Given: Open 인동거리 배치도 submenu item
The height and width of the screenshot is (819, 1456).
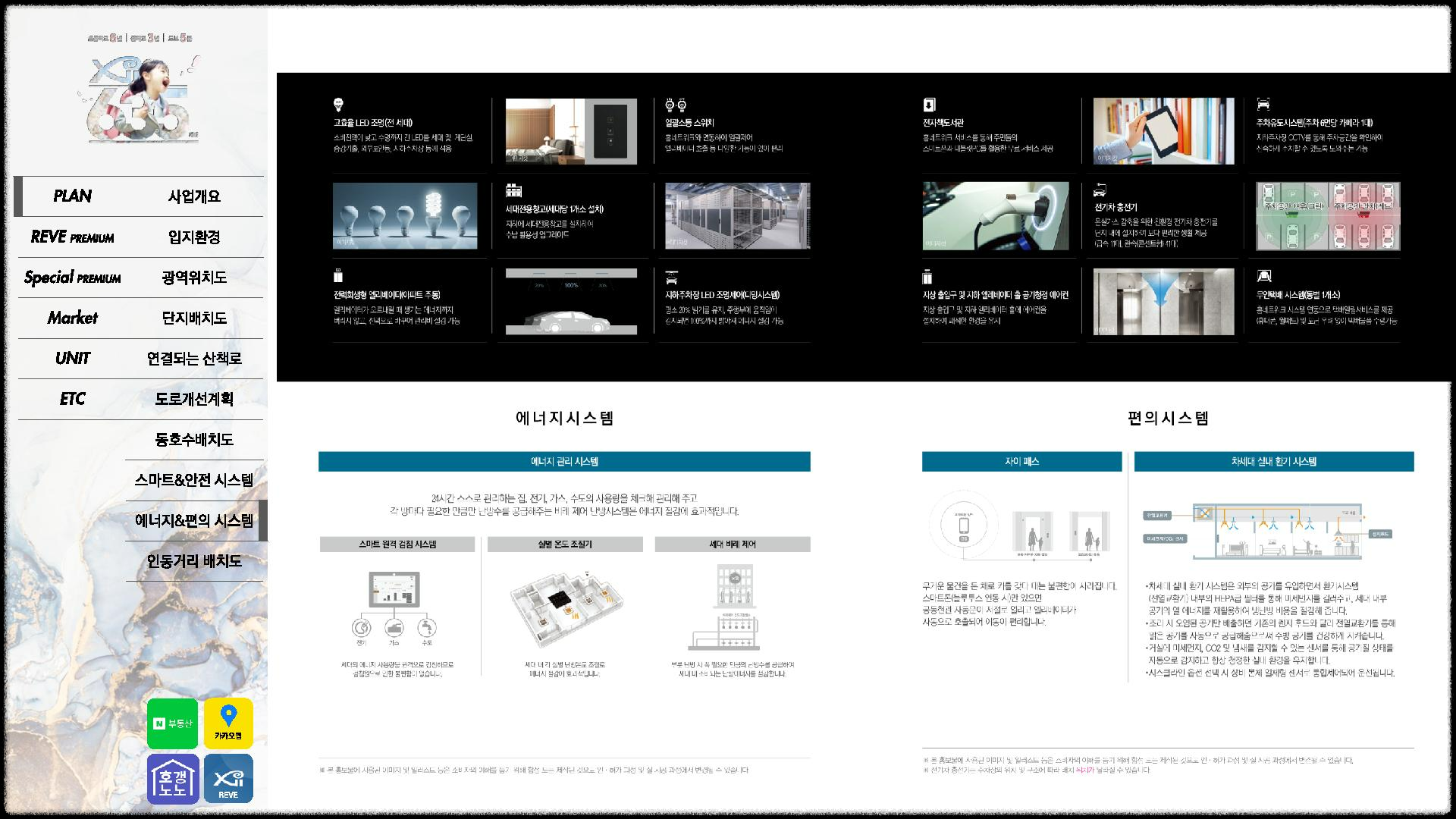Looking at the screenshot, I should click(194, 561).
